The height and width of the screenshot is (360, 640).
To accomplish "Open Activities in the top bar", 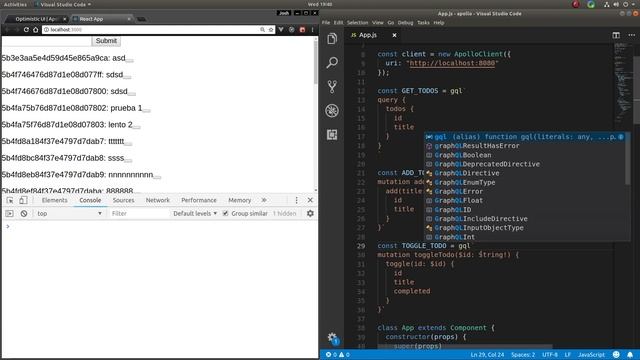I will click(15, 4).
